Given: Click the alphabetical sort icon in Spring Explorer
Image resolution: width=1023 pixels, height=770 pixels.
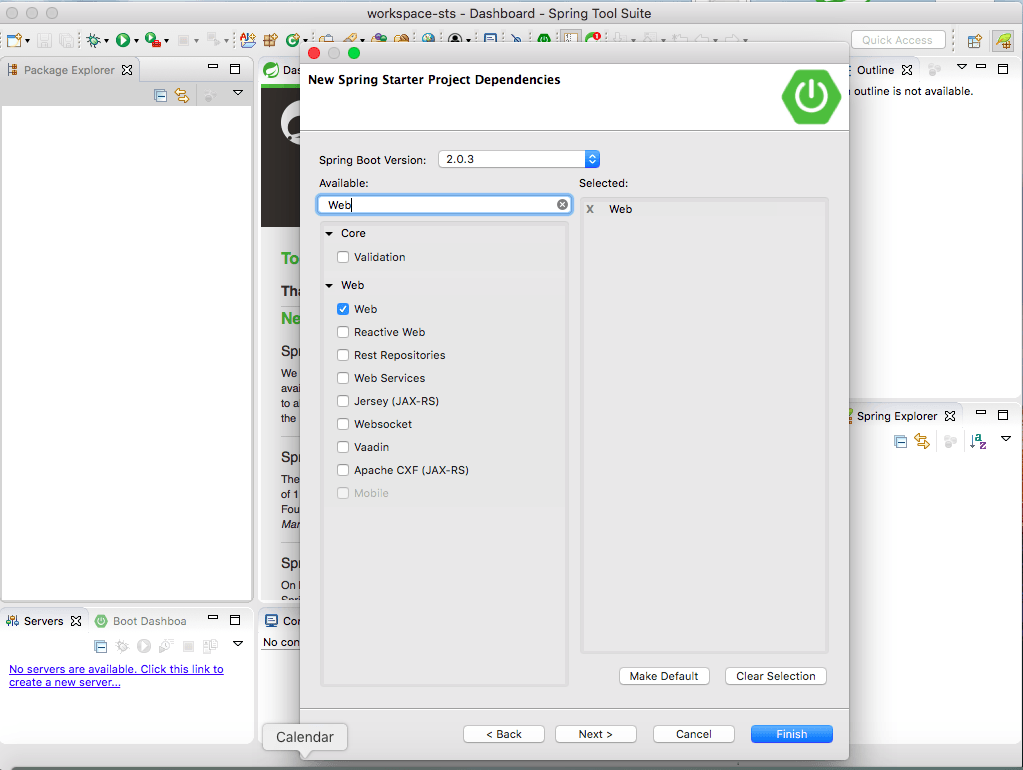Looking at the screenshot, I should (978, 442).
